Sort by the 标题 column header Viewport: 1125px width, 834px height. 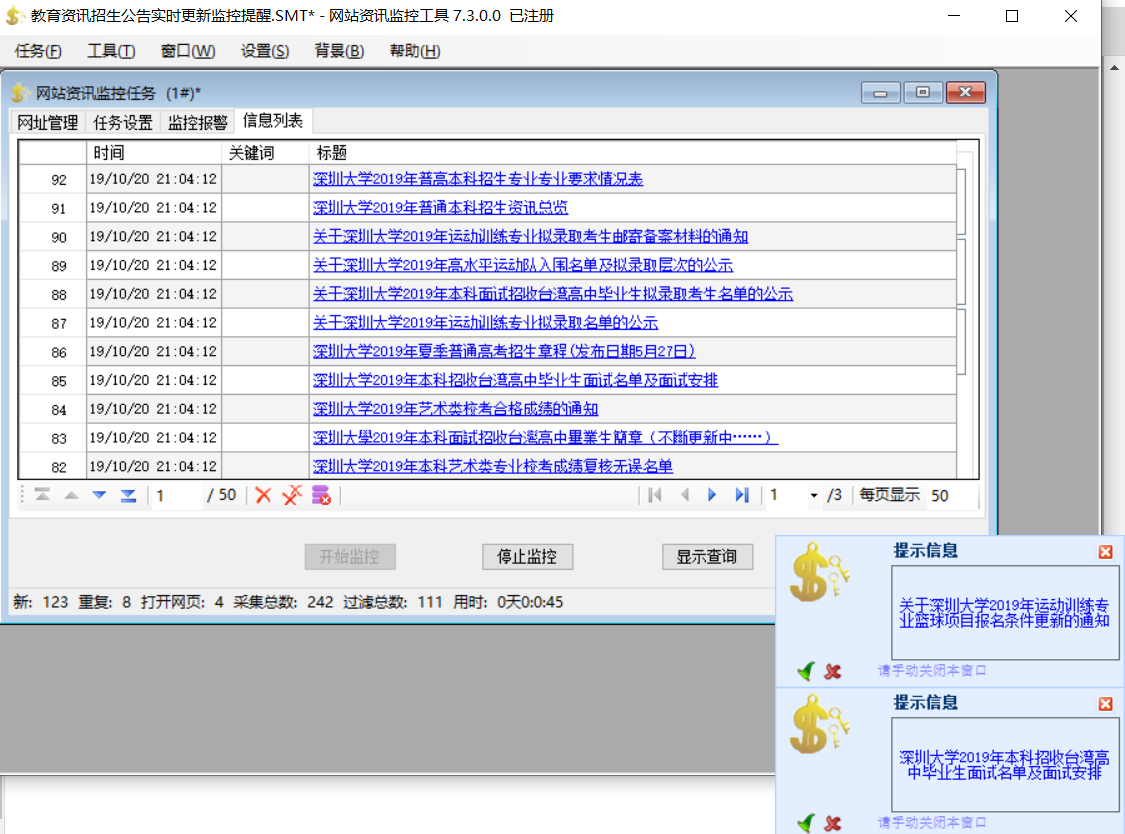pos(633,152)
